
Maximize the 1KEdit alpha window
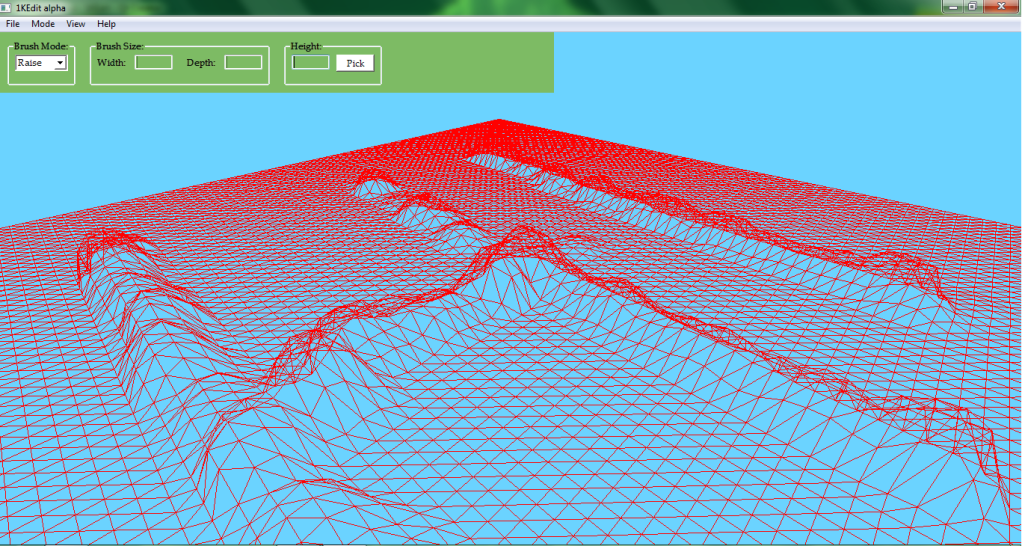972,6
